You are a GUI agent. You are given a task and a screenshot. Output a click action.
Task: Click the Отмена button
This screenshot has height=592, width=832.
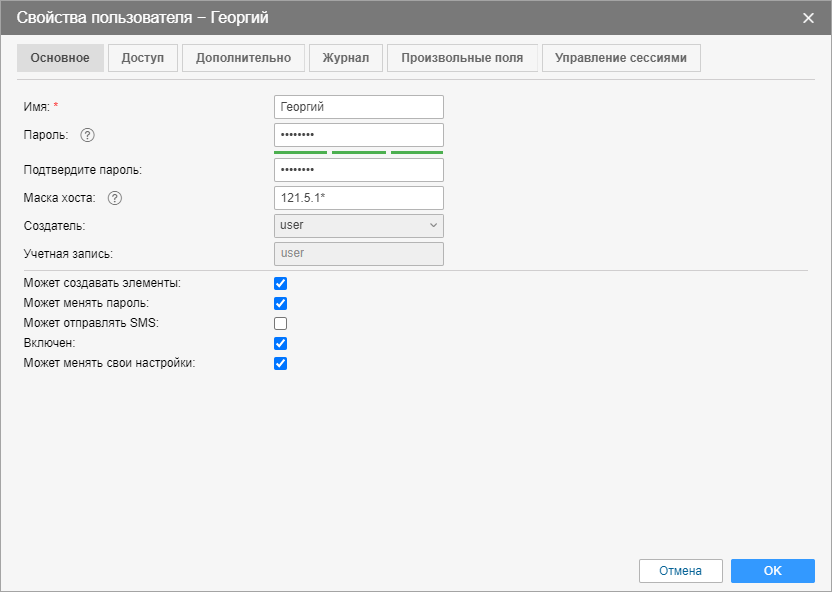click(x=680, y=571)
